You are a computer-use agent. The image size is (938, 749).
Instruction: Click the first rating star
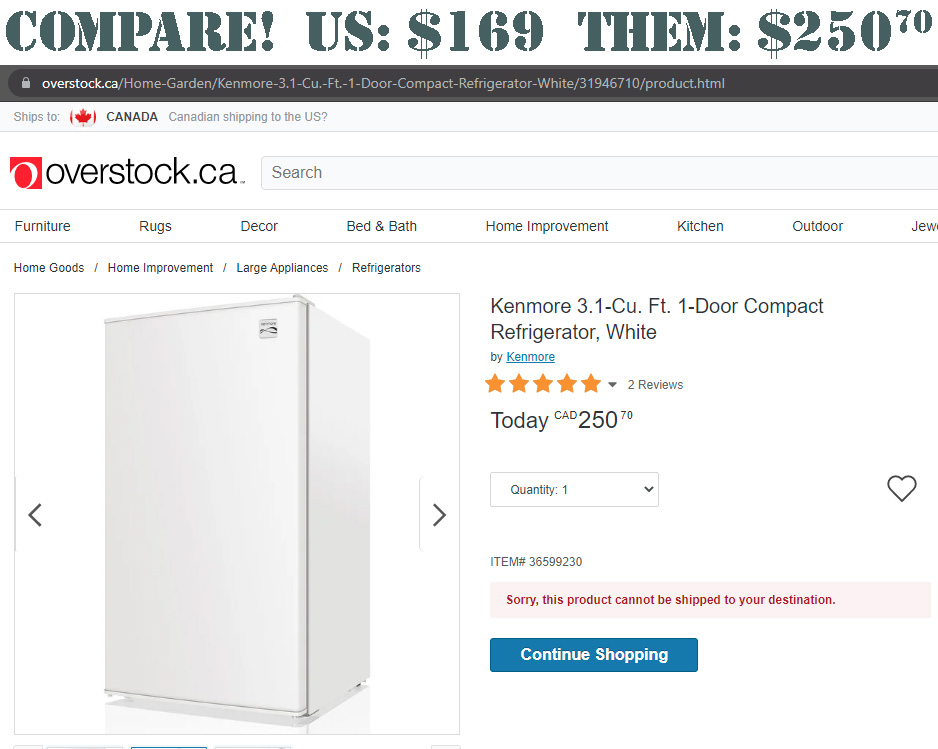tap(495, 383)
